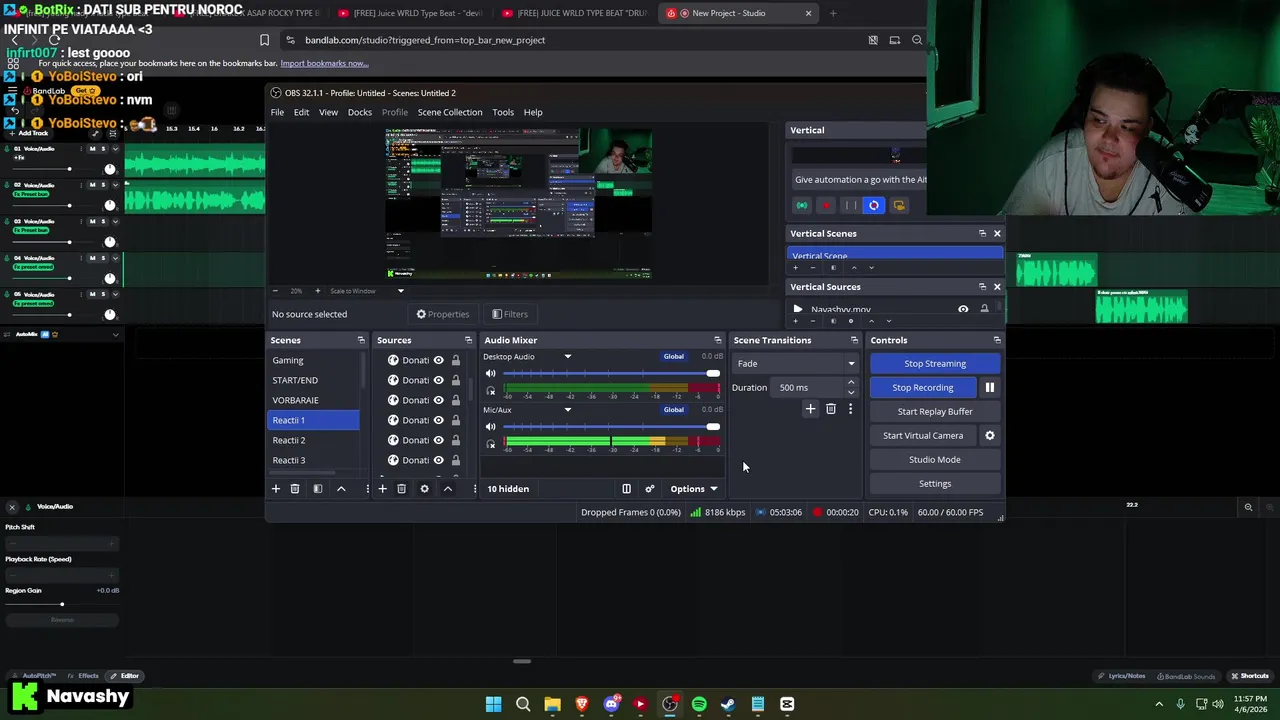Click the Vertical dock blue replay icon

click(874, 205)
